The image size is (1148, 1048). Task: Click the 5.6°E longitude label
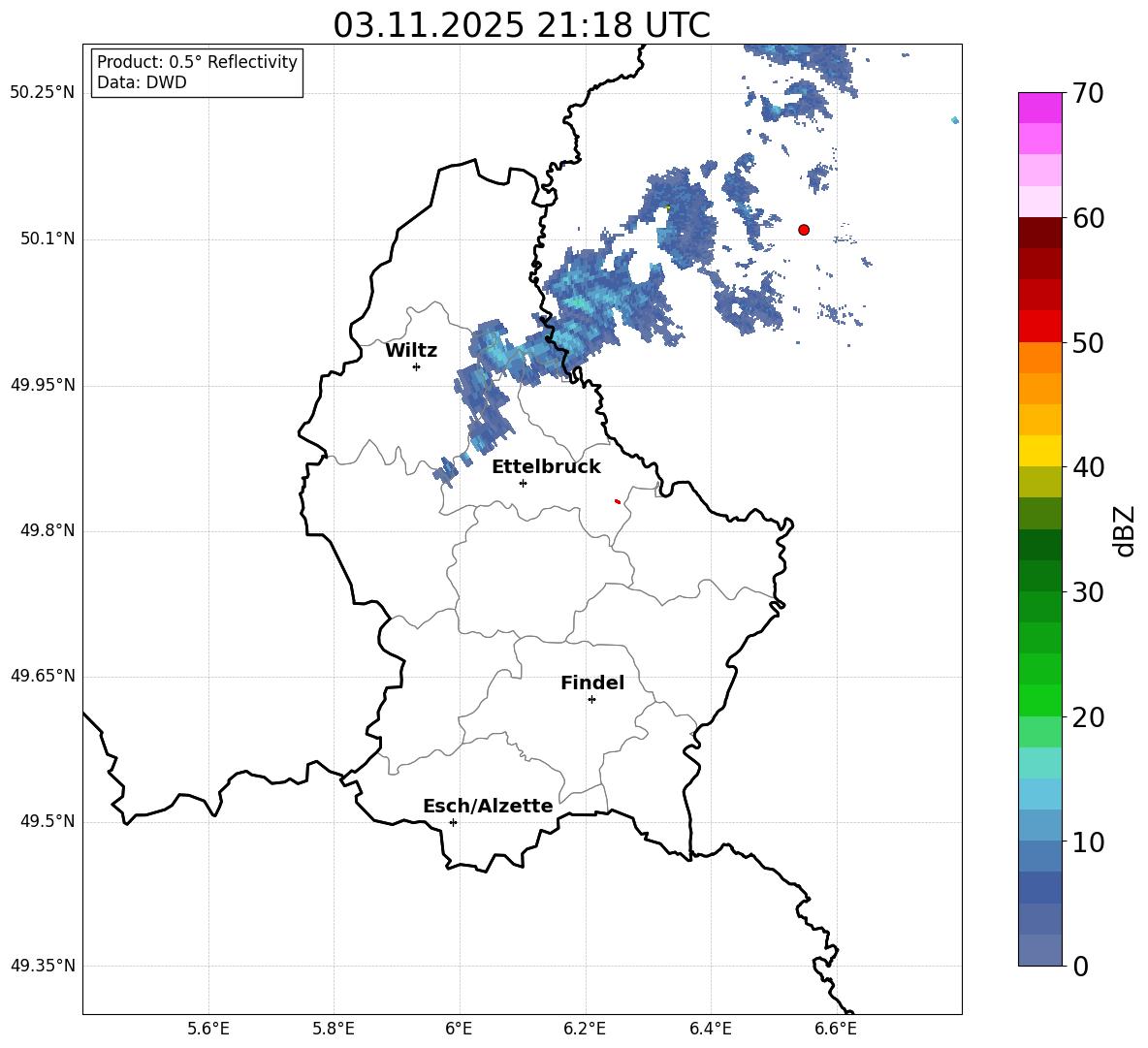point(208,1030)
